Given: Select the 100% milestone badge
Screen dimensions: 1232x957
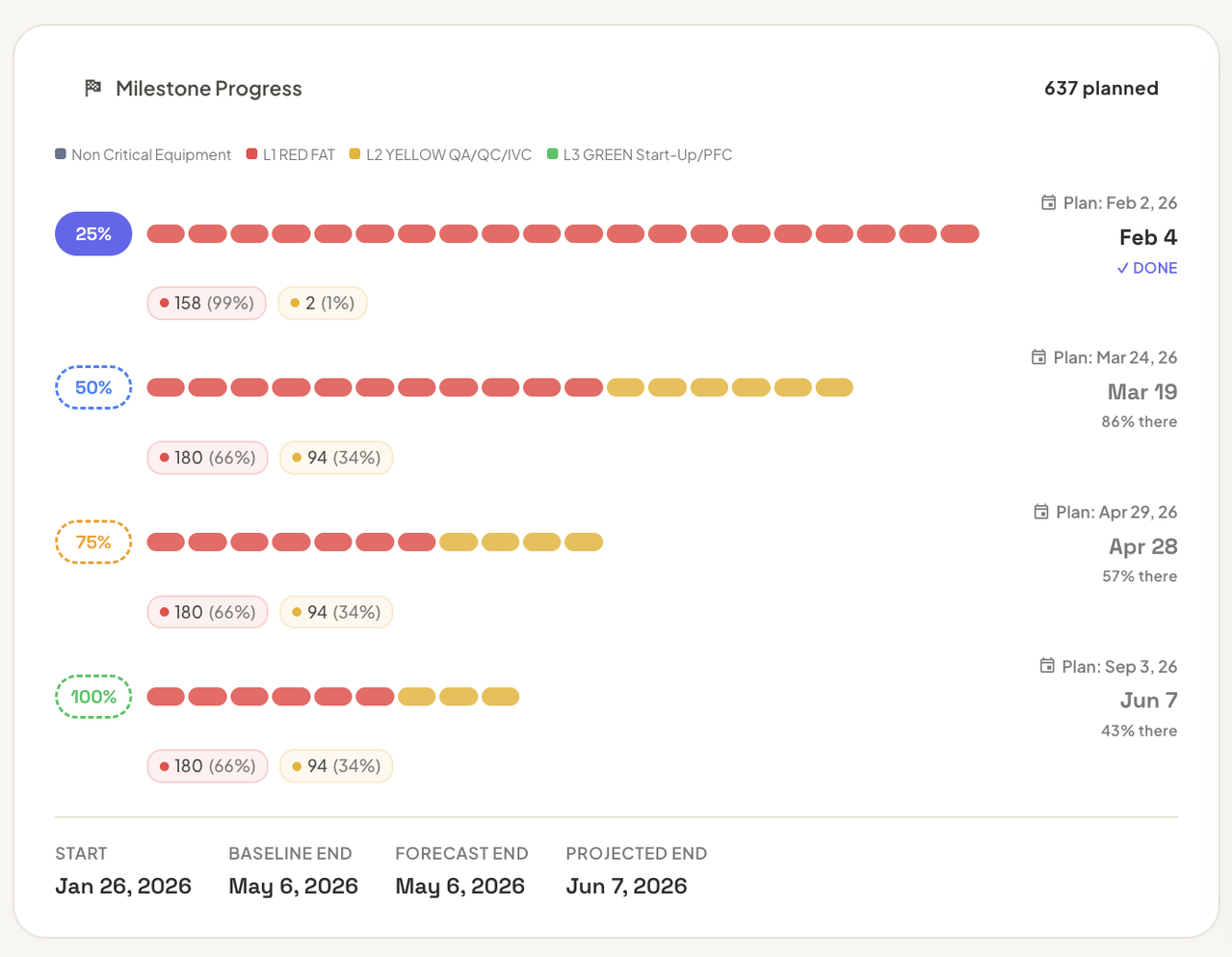Looking at the screenshot, I should [x=93, y=697].
